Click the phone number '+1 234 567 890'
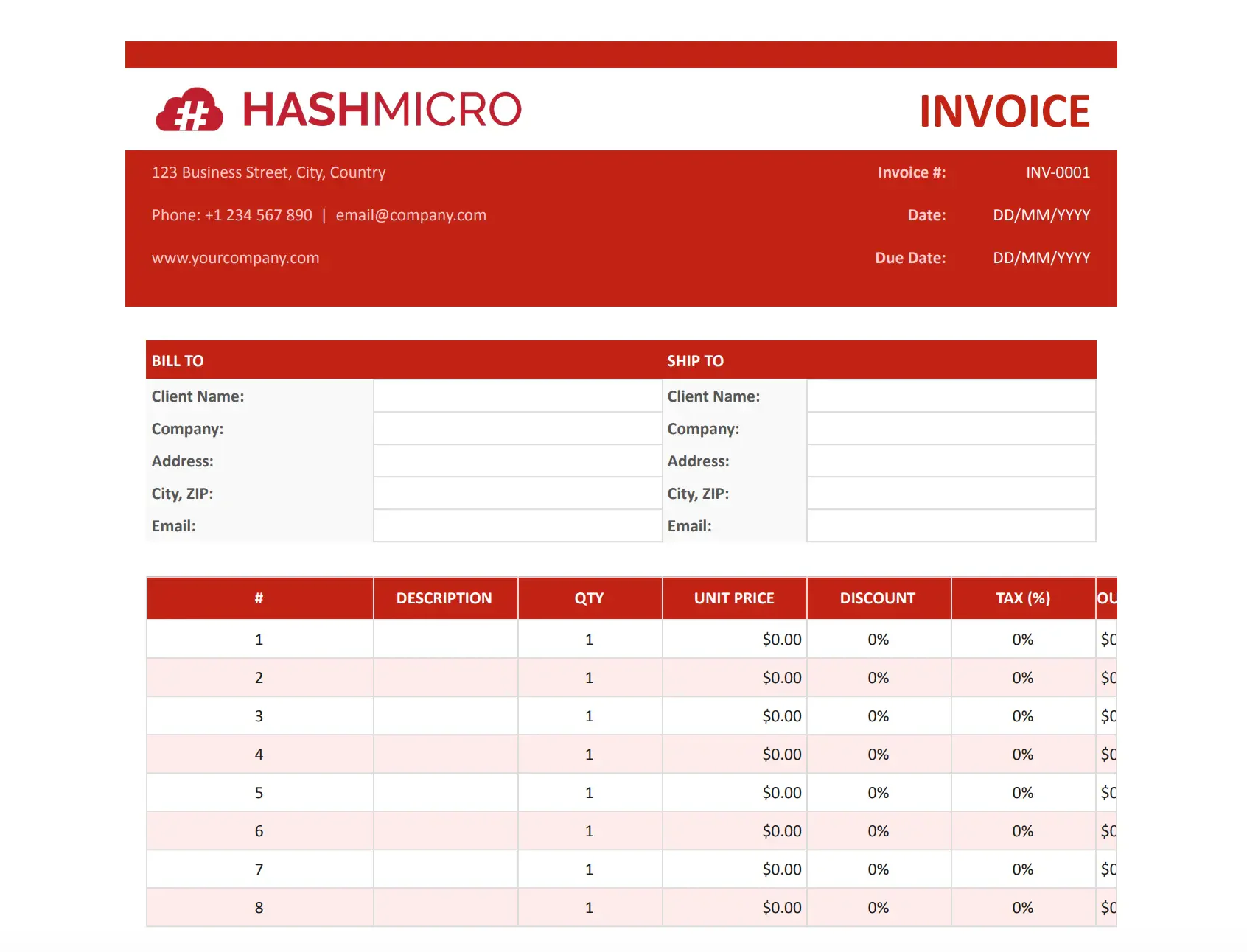1247x952 pixels. pos(258,215)
